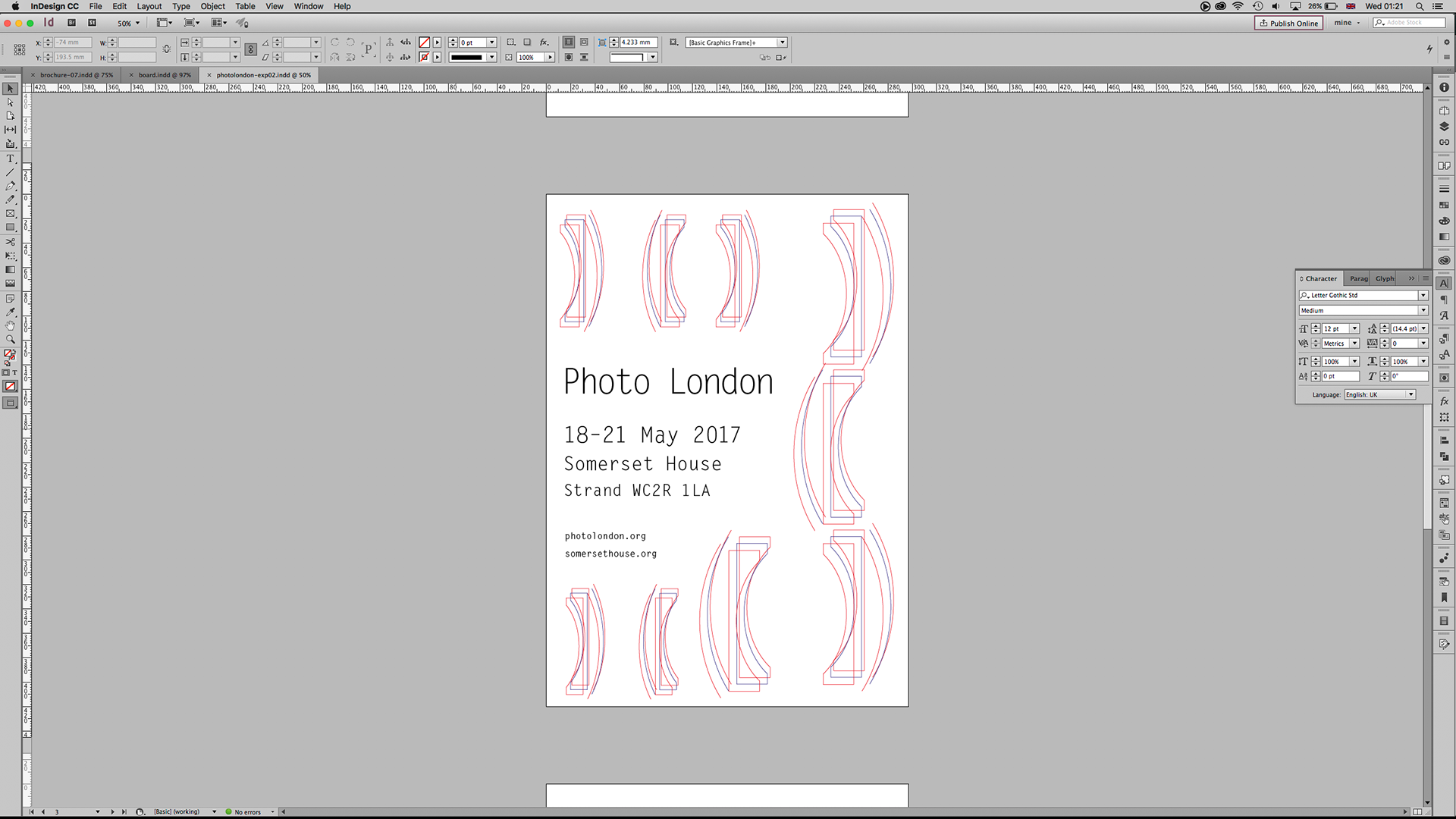Screen dimensions: 1456x819
Task: Expand the Letter Gothic Std font dropdown
Action: [1423, 295]
